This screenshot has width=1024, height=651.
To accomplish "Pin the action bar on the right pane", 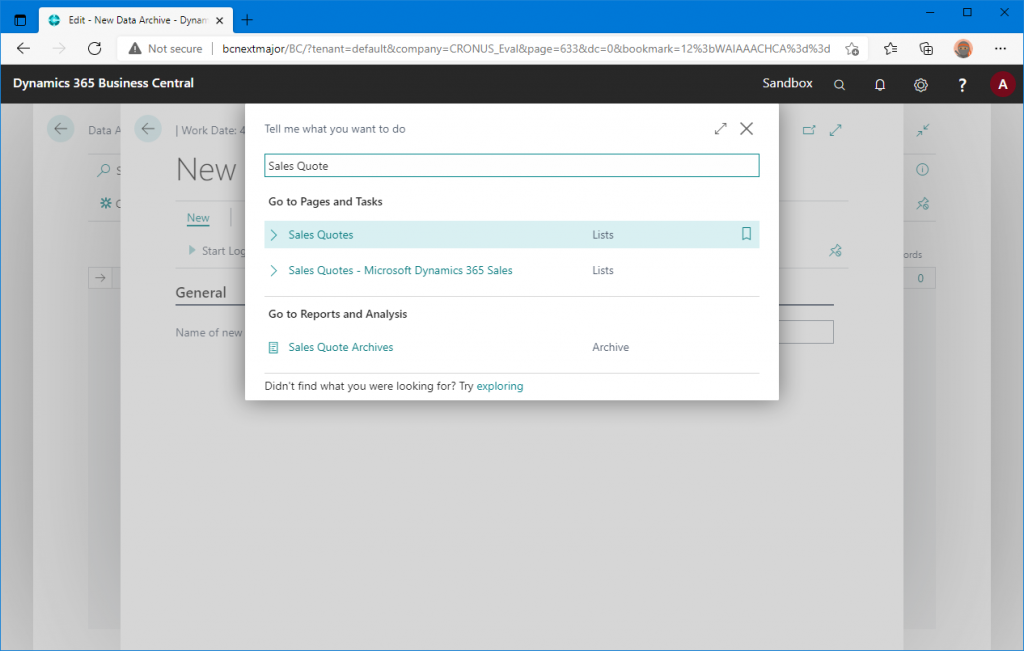I will tap(922, 204).
